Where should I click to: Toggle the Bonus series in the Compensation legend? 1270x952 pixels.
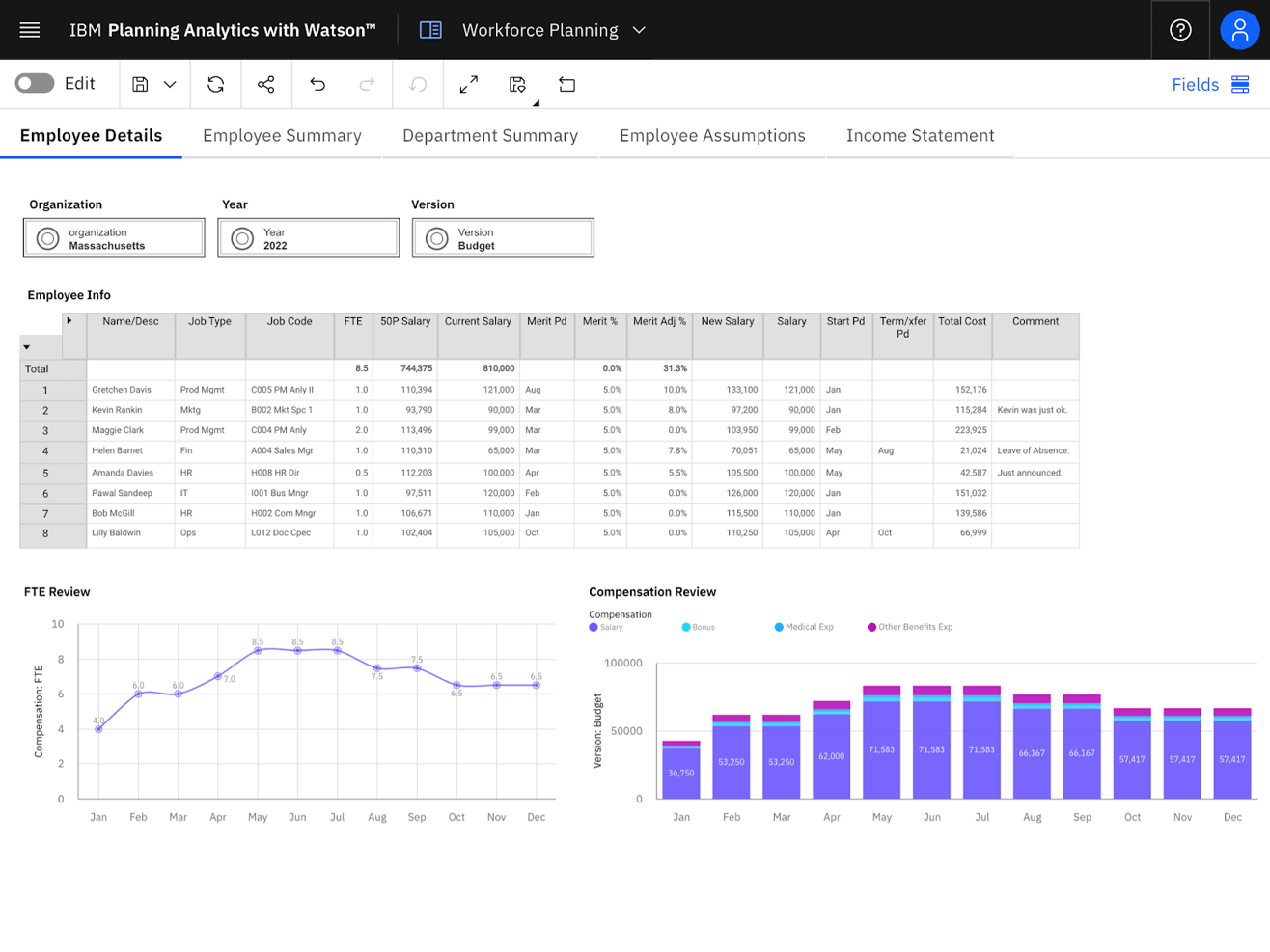click(x=698, y=627)
